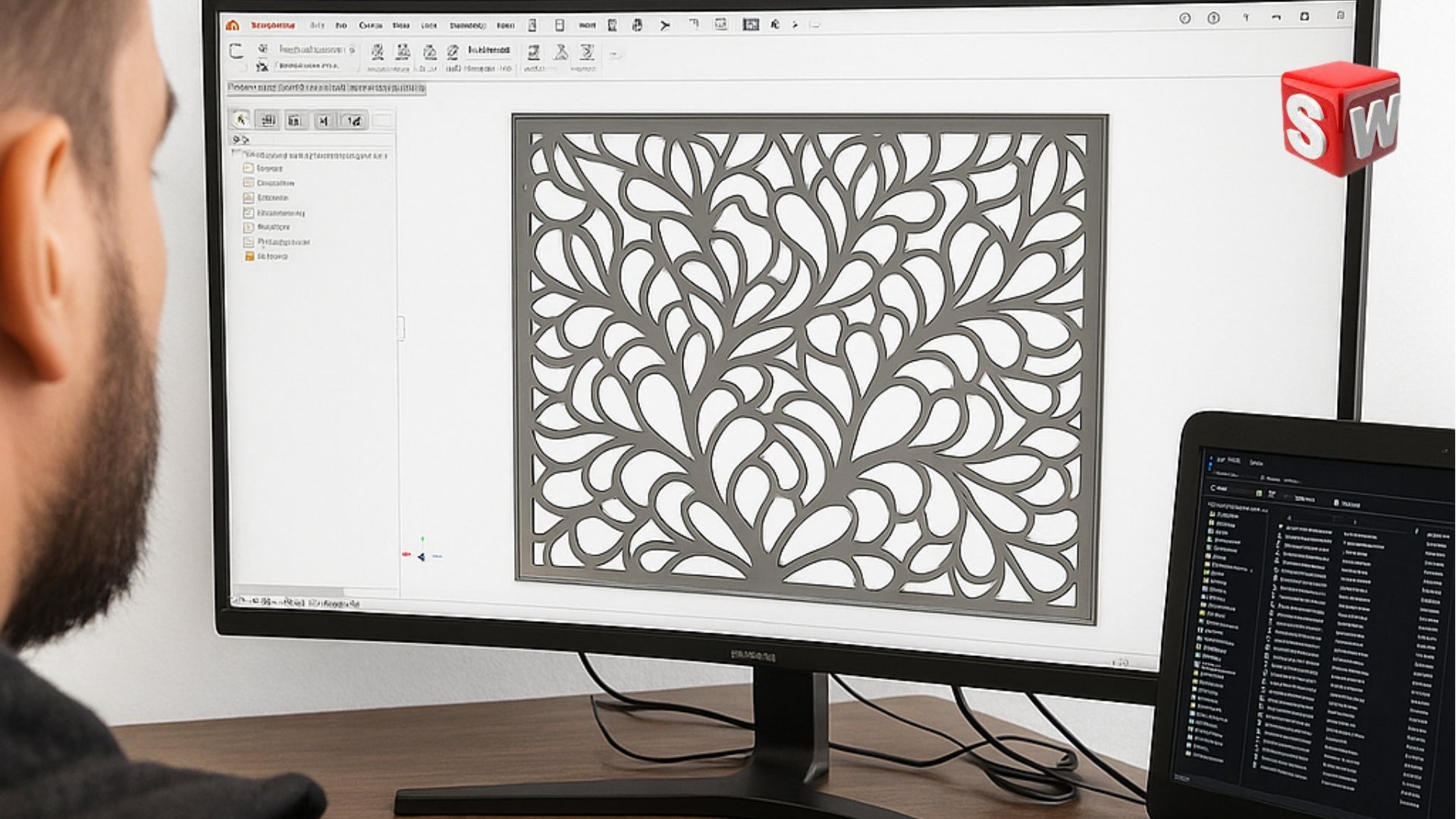Click the pin-like icon at the window top right
This screenshot has width=1456, height=819.
tap(1246, 17)
